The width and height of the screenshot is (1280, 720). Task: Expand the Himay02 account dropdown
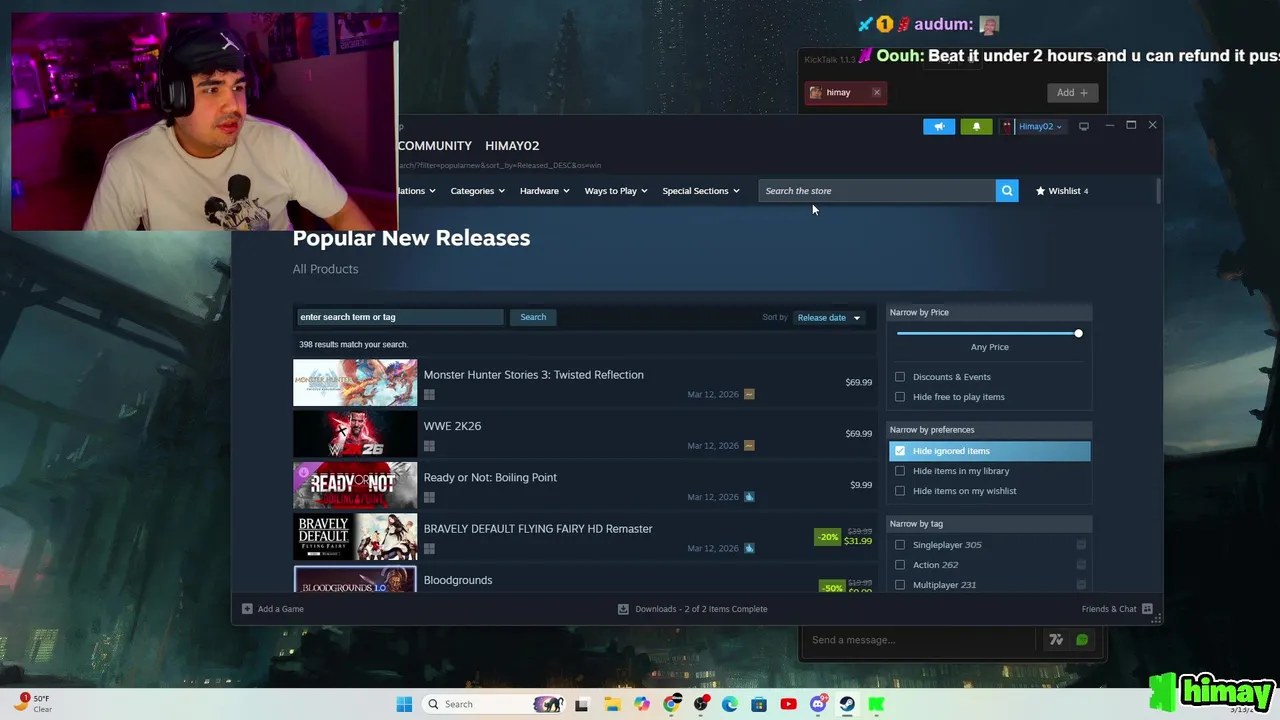click(1040, 126)
